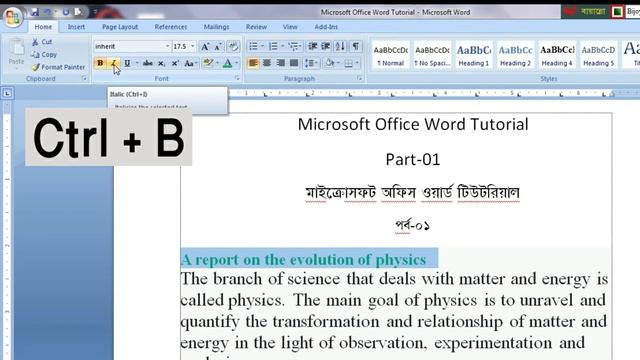This screenshot has height=360, width=640.
Task: Click the Bijoy keyboard green icon
Action: pos(617,12)
